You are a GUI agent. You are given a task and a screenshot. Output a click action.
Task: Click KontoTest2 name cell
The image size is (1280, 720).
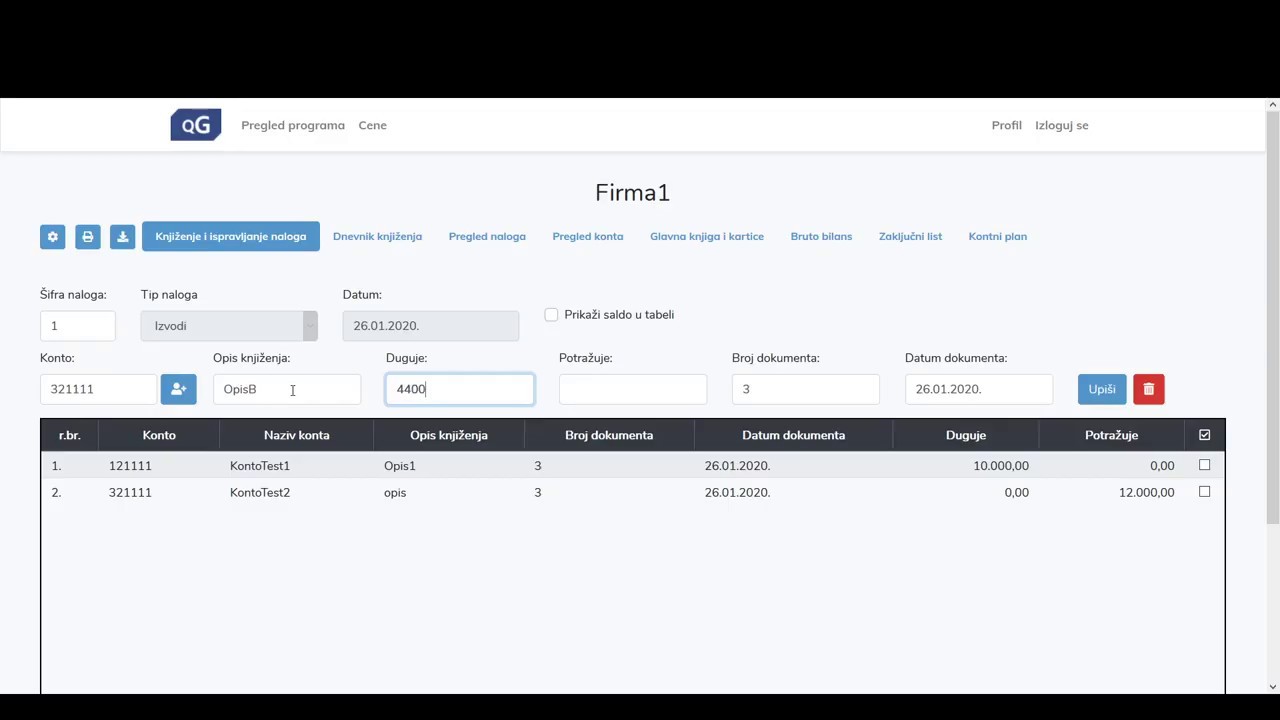click(x=260, y=493)
